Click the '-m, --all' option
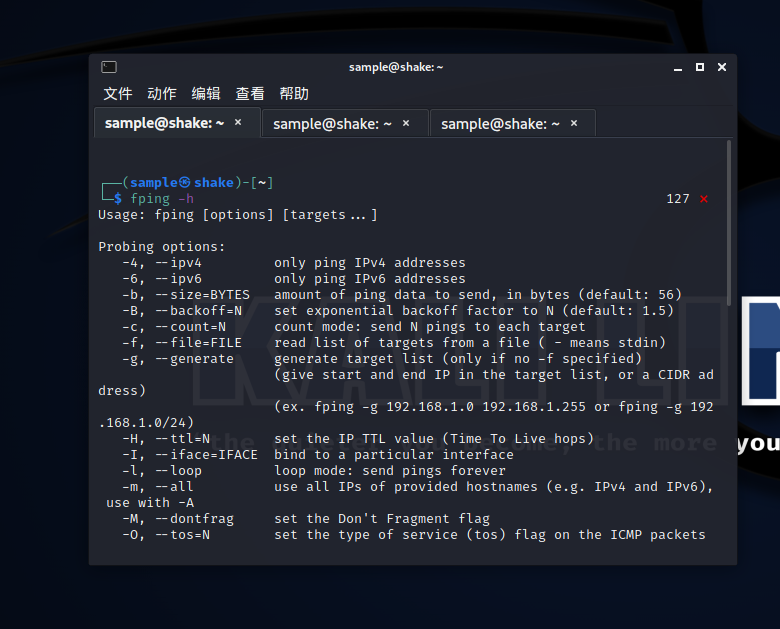This screenshot has width=780, height=629. (x=158, y=487)
